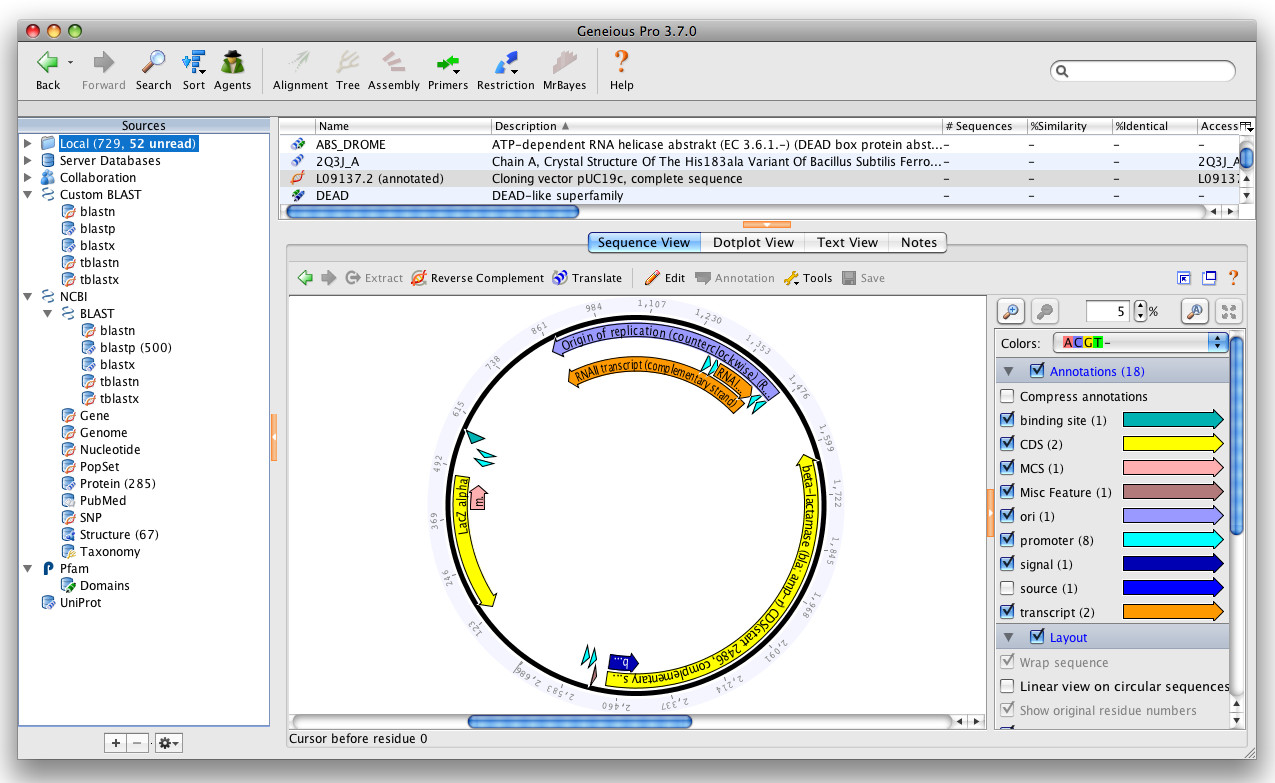Enable the source annotation checkbox
This screenshot has height=783, width=1275.
(x=1007, y=589)
